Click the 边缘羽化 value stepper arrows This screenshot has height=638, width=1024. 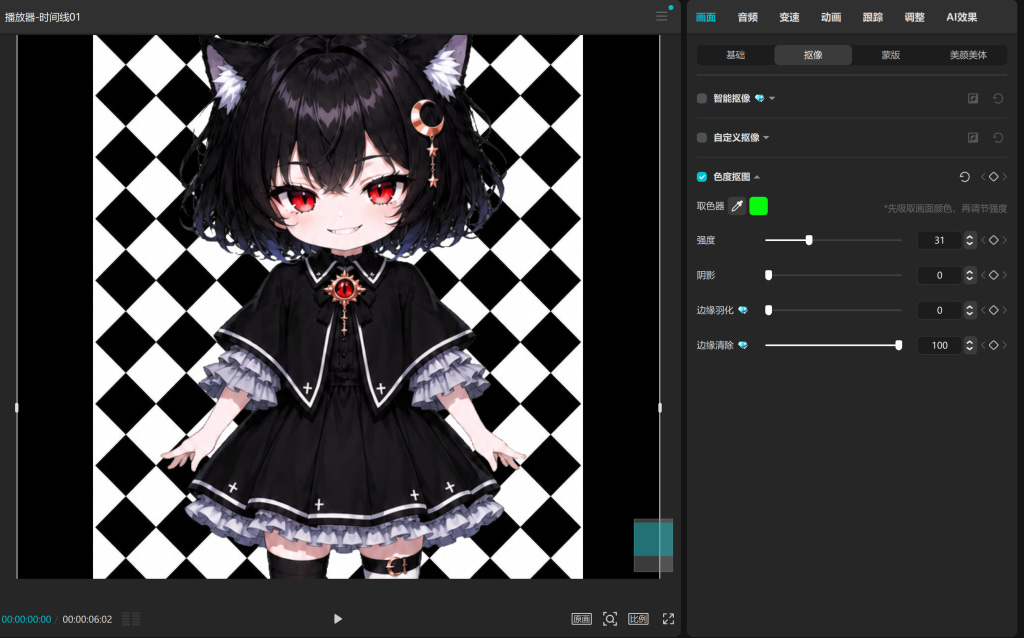(x=970, y=310)
